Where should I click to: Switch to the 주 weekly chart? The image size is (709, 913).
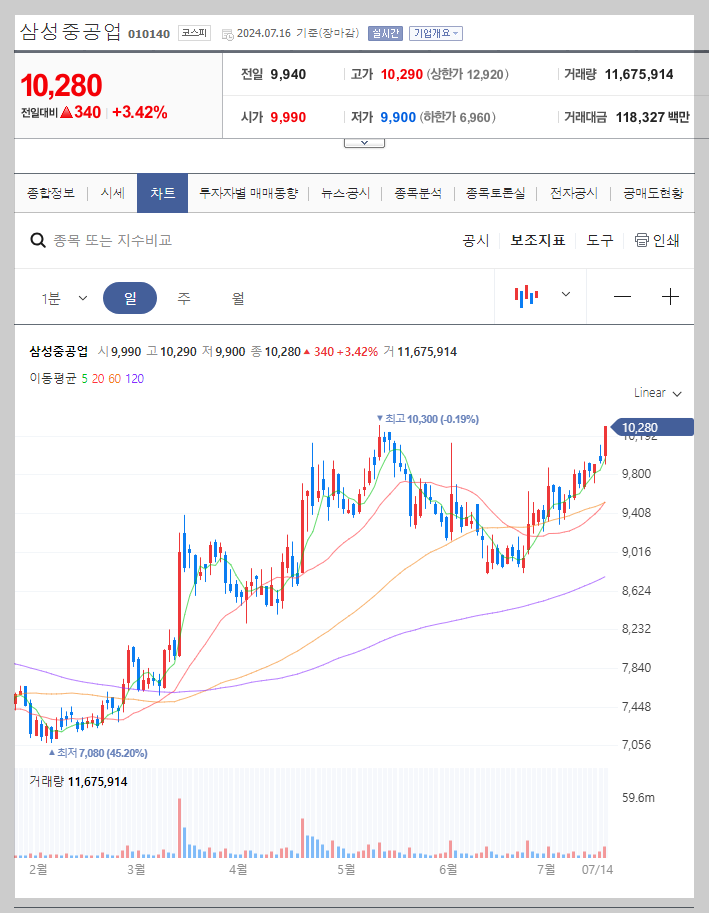(x=184, y=298)
